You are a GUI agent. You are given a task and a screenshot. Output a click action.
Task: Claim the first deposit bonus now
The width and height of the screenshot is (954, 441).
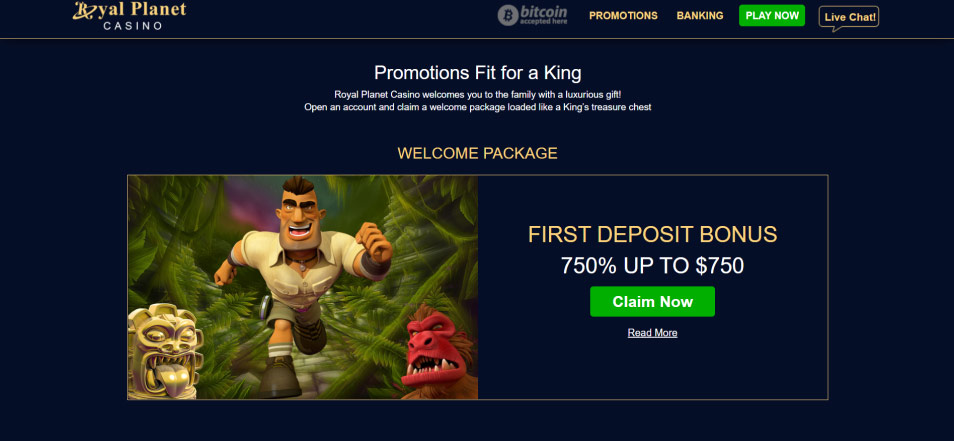click(x=652, y=302)
